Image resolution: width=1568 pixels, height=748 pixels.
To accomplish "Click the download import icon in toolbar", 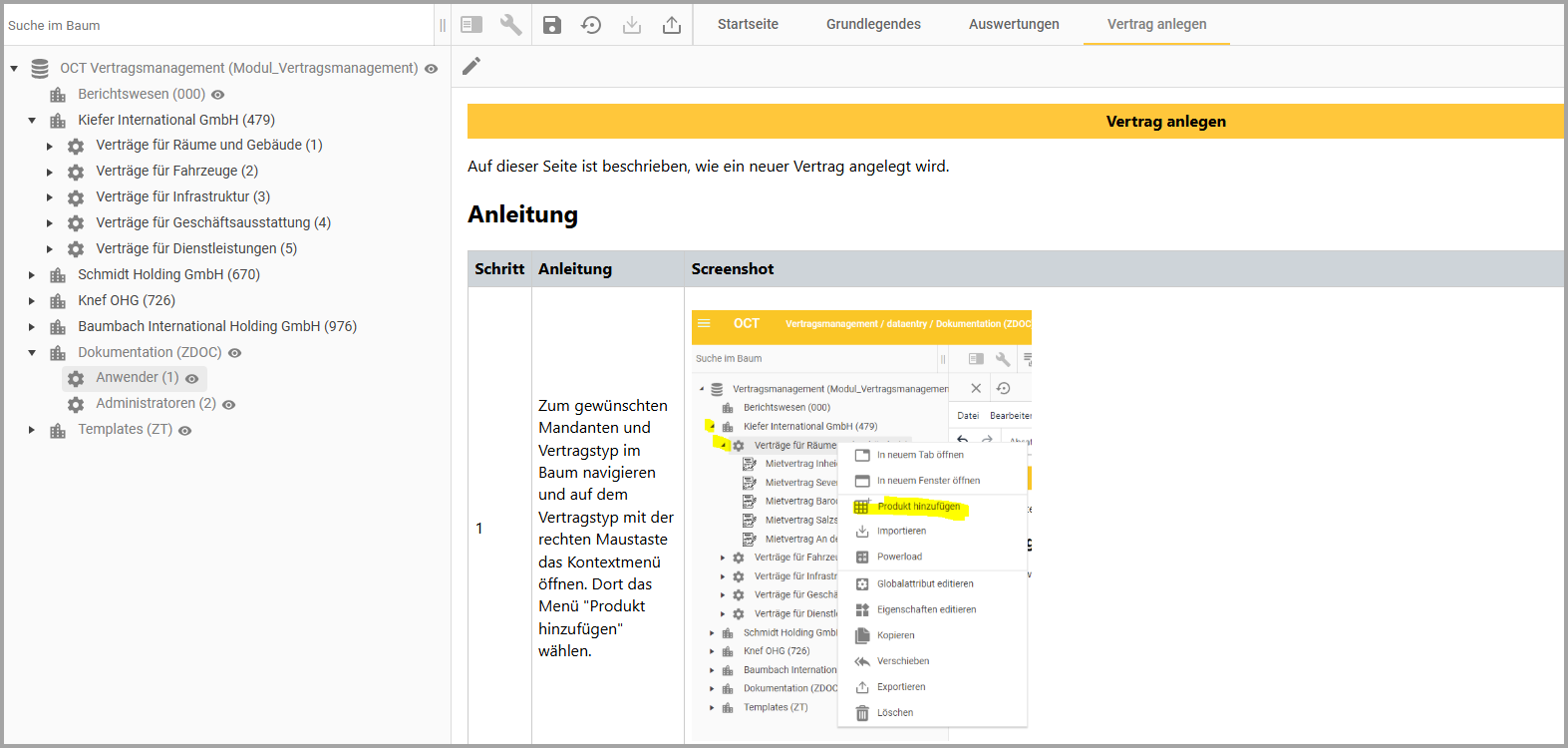I will (632, 25).
